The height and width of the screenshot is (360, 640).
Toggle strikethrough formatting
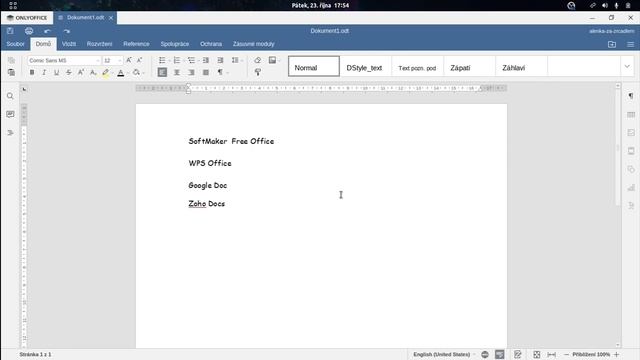[69, 72]
